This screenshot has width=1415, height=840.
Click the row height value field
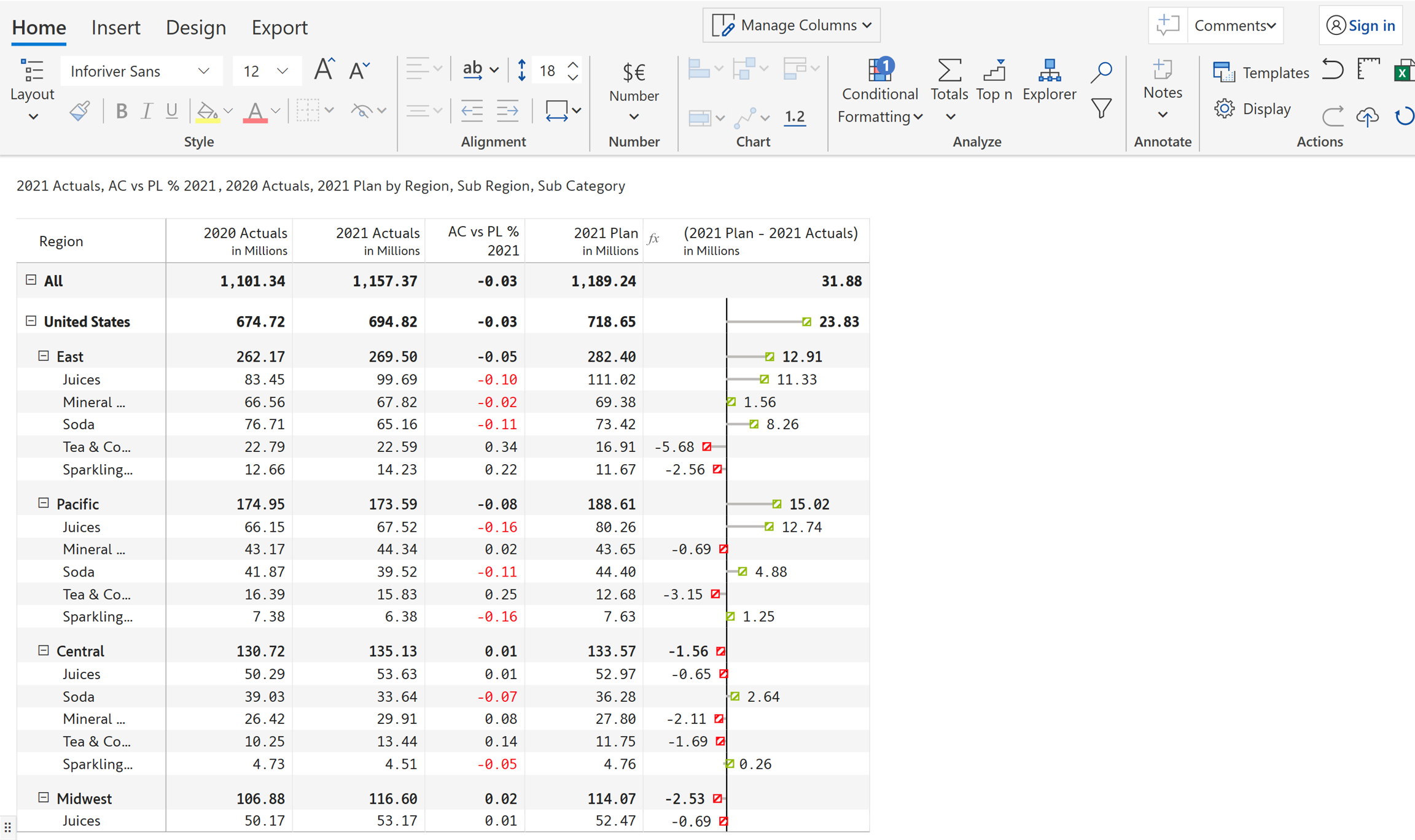coord(547,71)
